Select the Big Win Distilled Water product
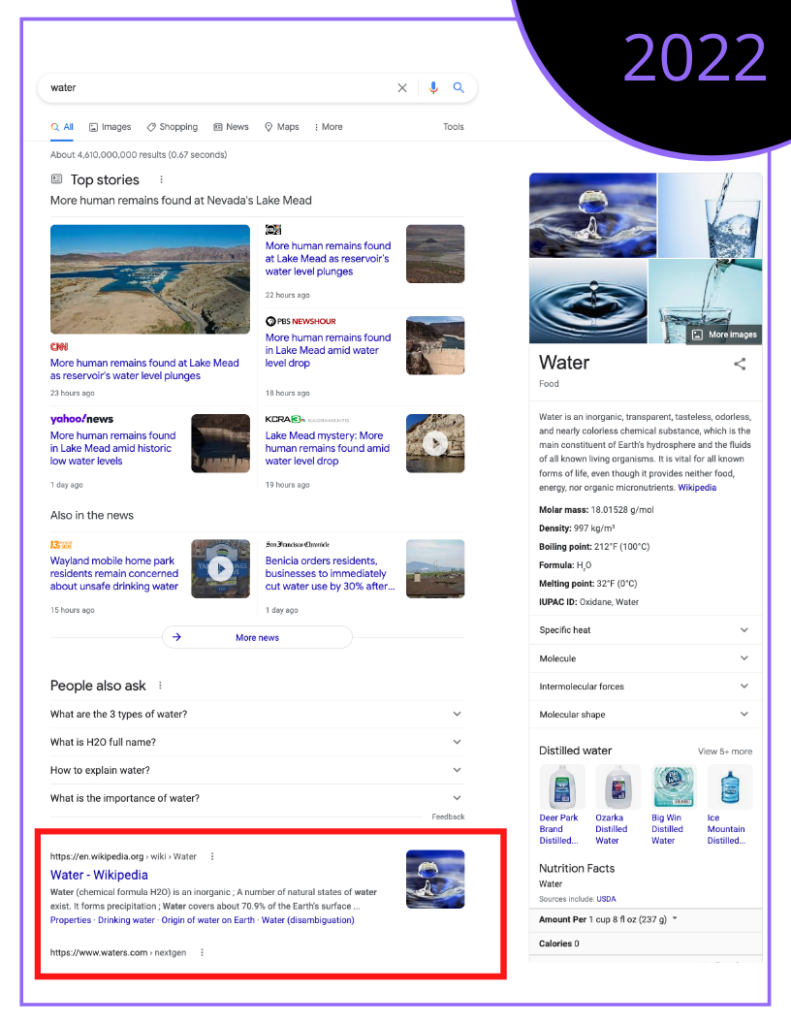791x1024 pixels. [674, 805]
